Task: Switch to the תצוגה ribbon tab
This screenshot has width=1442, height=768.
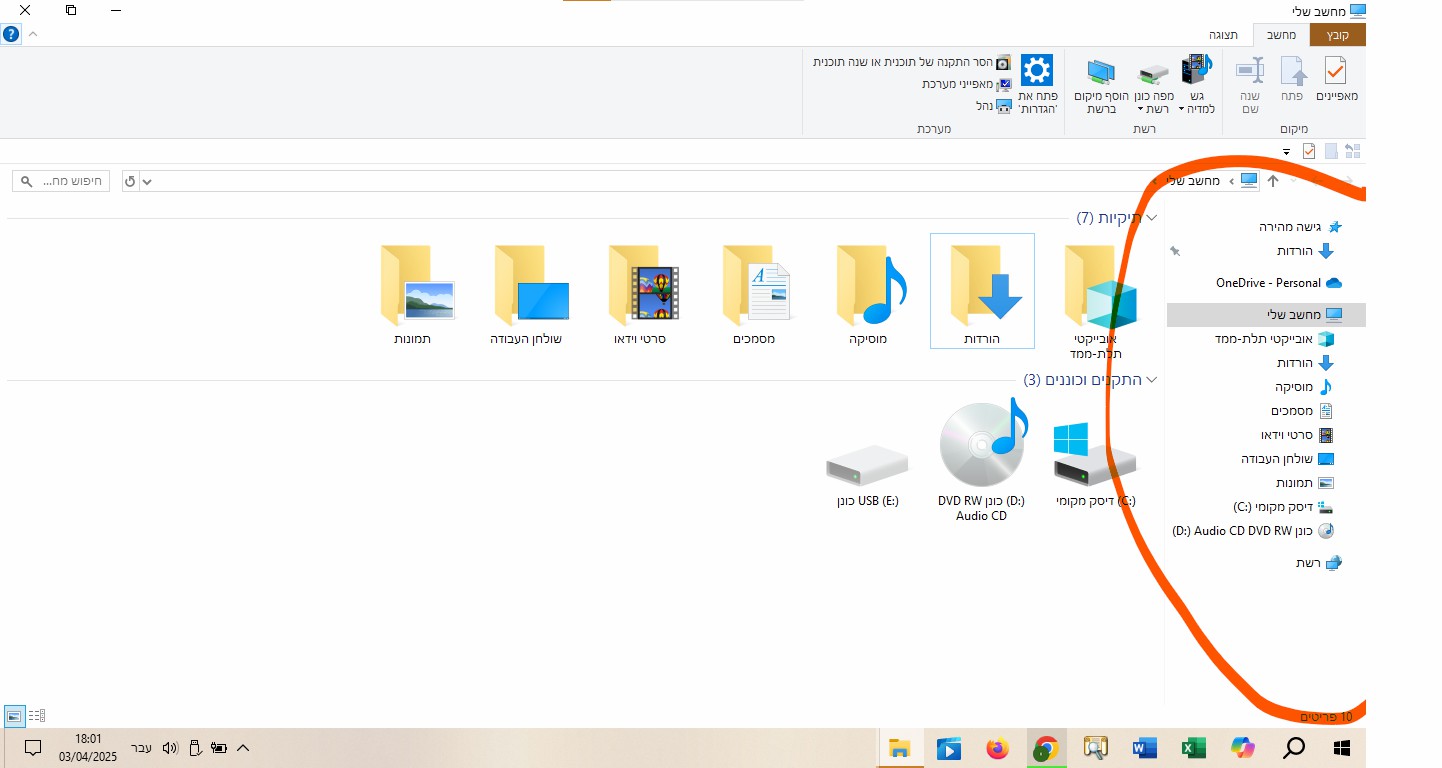Action: click(x=1224, y=35)
